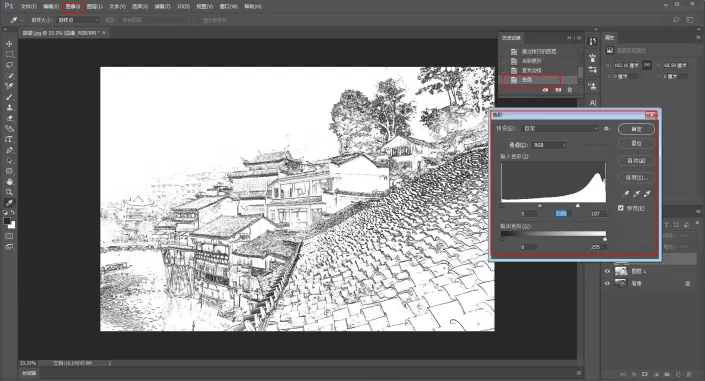Select the Pen tool
This screenshot has height=381, width=705.
coord(9,150)
